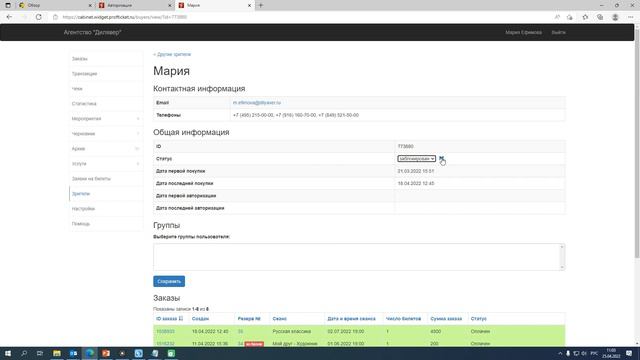640x360 pixels.
Task: Click sort icon next to ID заказа
Action: (x=181, y=318)
